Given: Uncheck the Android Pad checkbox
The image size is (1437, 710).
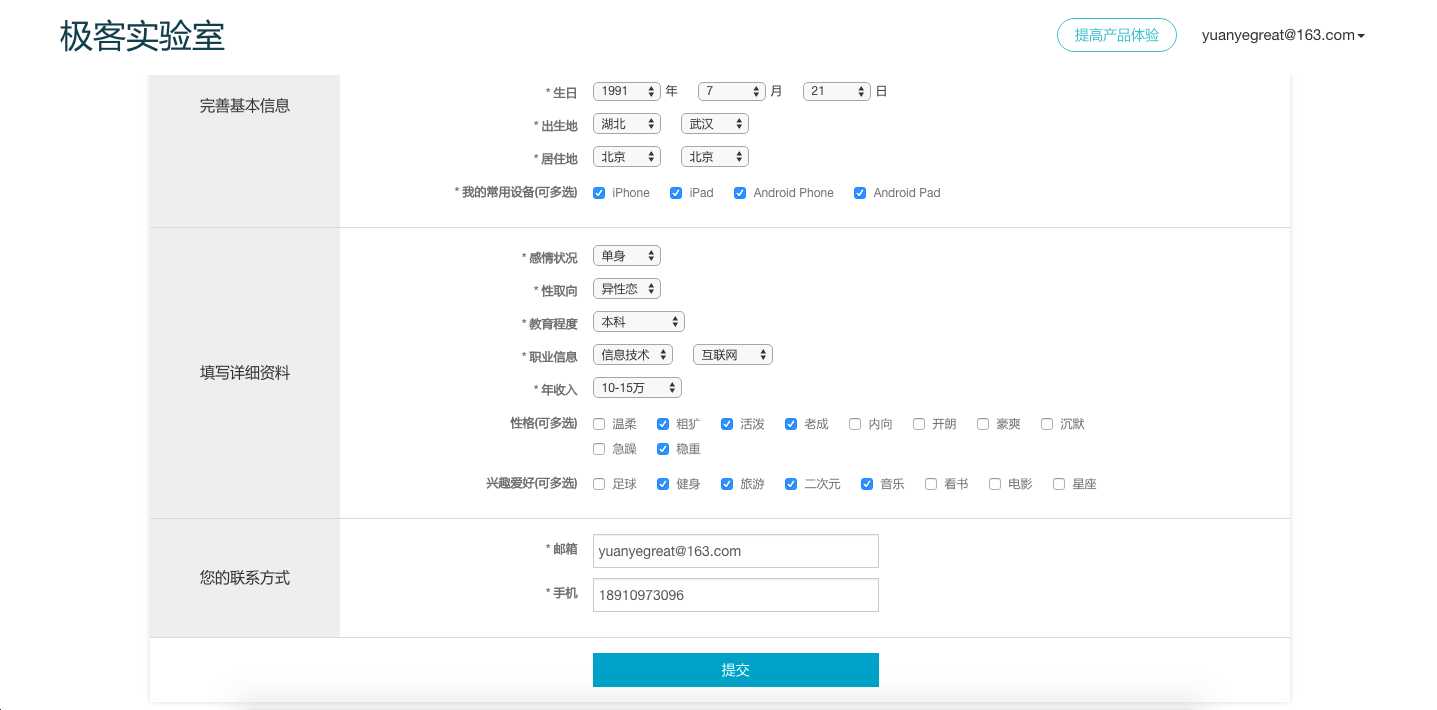Looking at the screenshot, I should point(860,193).
